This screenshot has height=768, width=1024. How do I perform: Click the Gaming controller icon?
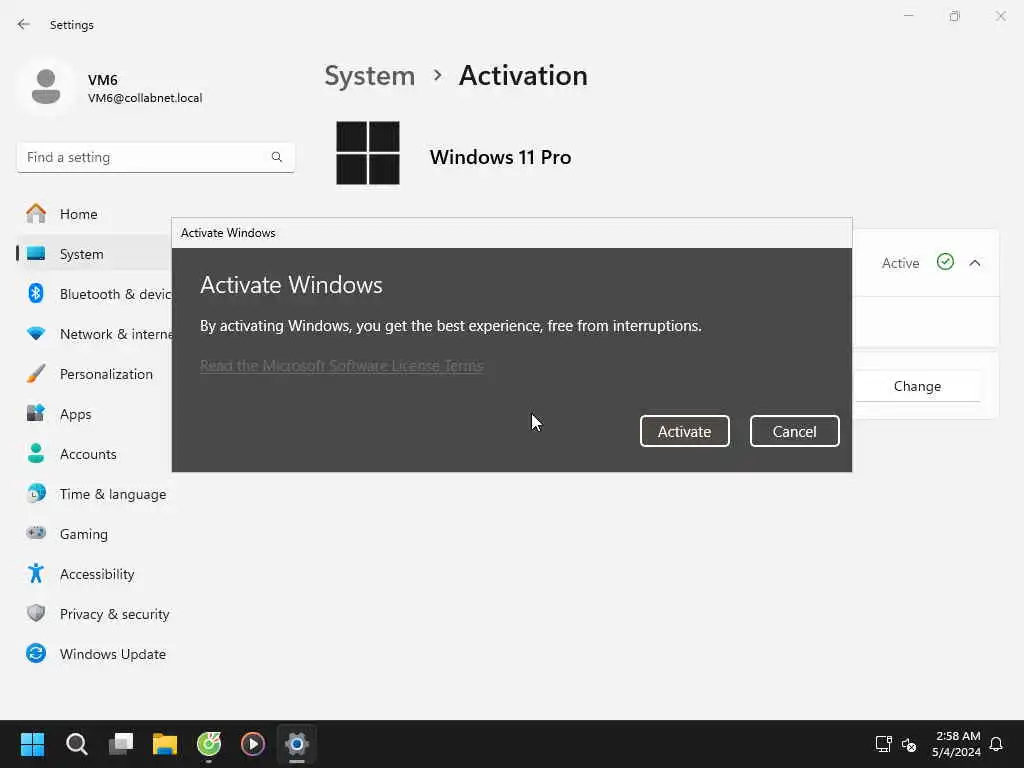[x=36, y=533]
